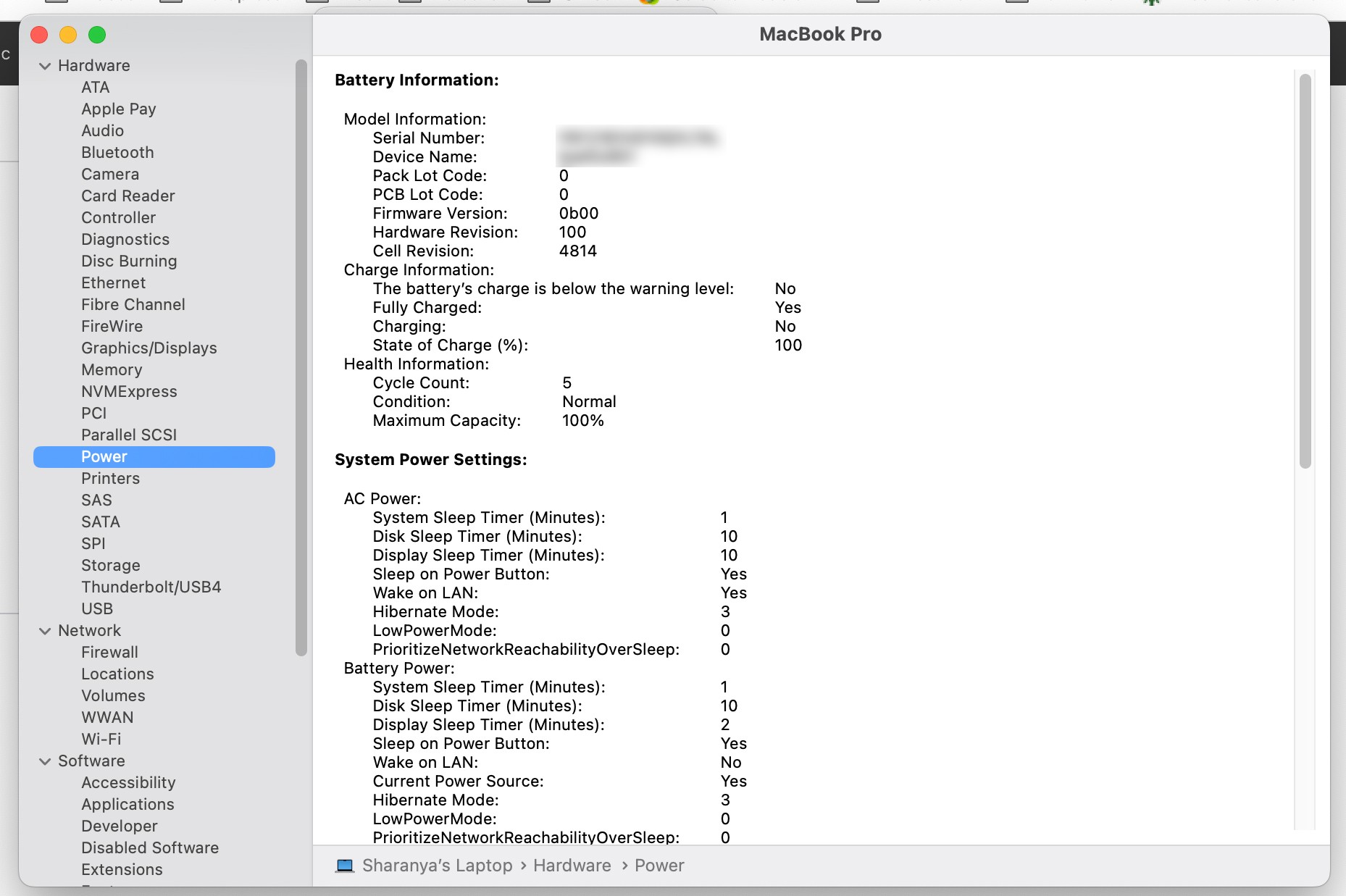Zoom the window with green button
The image size is (1346, 896).
point(97,35)
